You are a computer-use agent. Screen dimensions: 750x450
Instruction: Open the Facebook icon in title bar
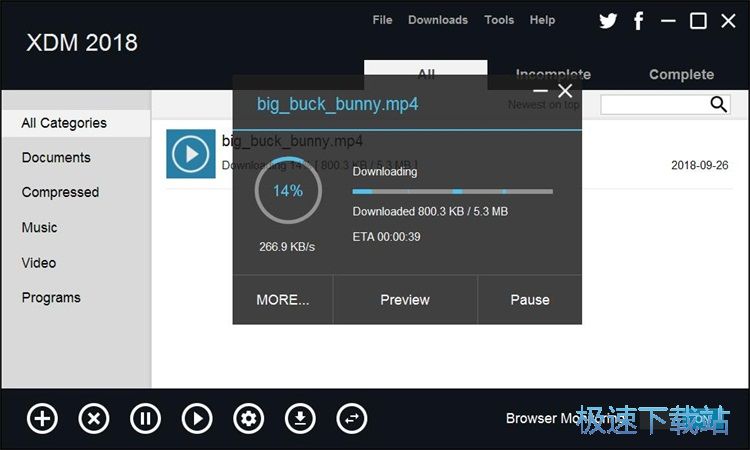coord(639,21)
